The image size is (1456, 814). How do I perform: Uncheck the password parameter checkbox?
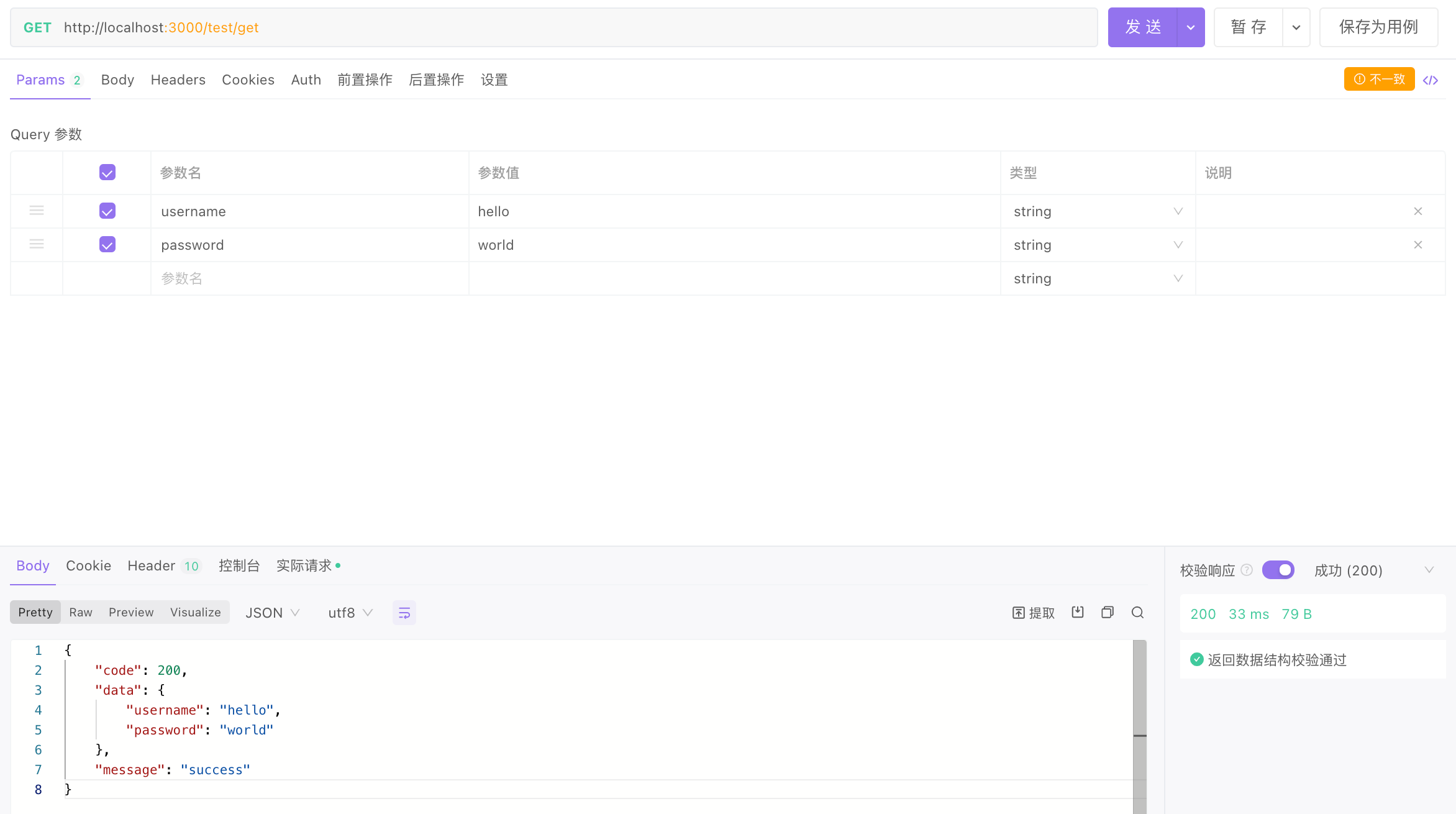107,245
